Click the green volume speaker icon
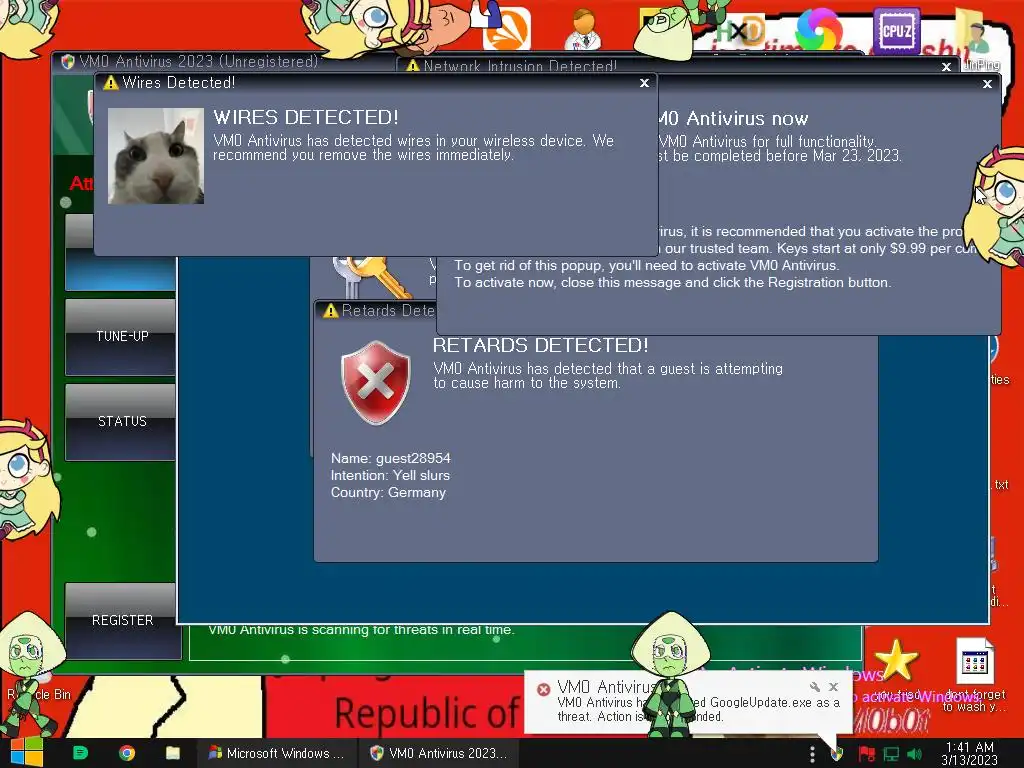Viewport: 1024px width, 768px height. point(914,754)
